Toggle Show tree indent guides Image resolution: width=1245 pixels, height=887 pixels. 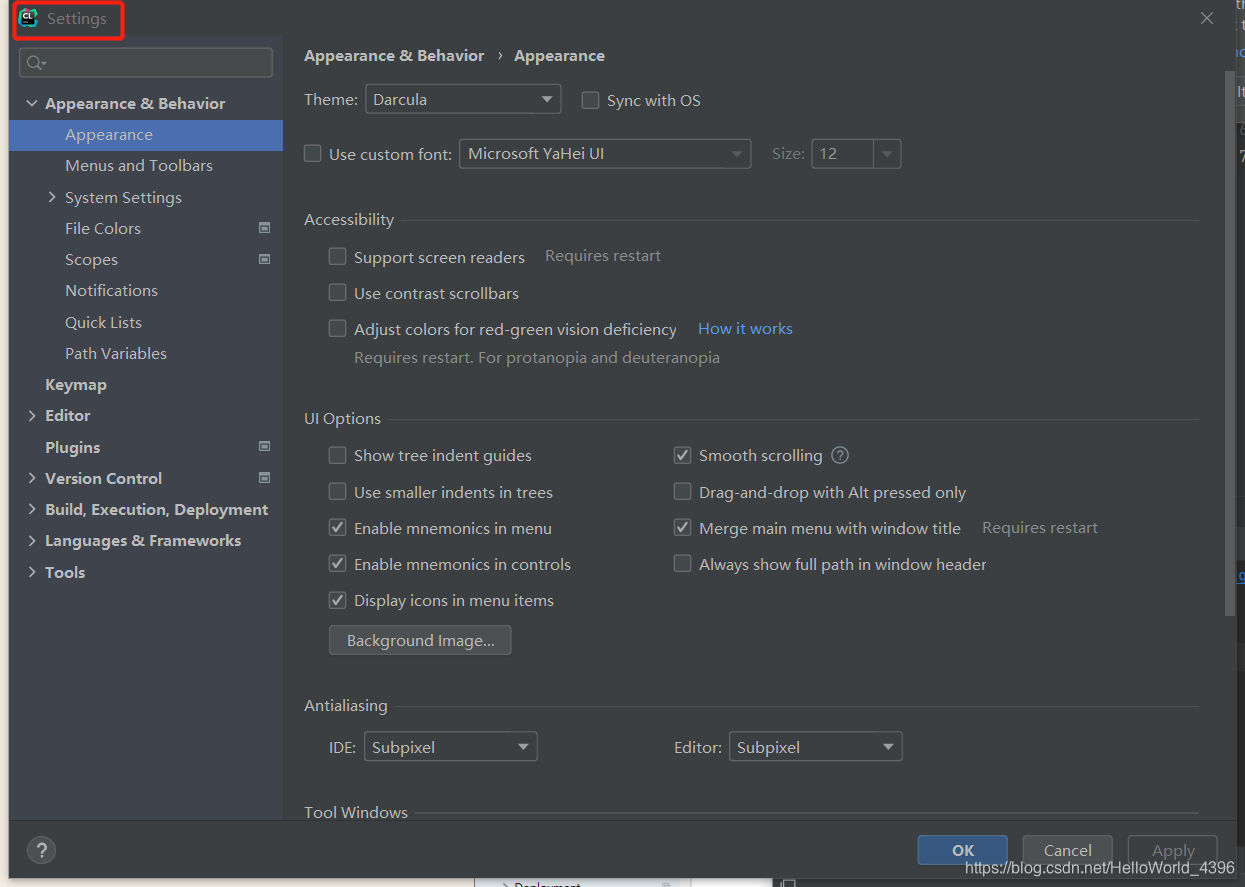tap(338, 455)
